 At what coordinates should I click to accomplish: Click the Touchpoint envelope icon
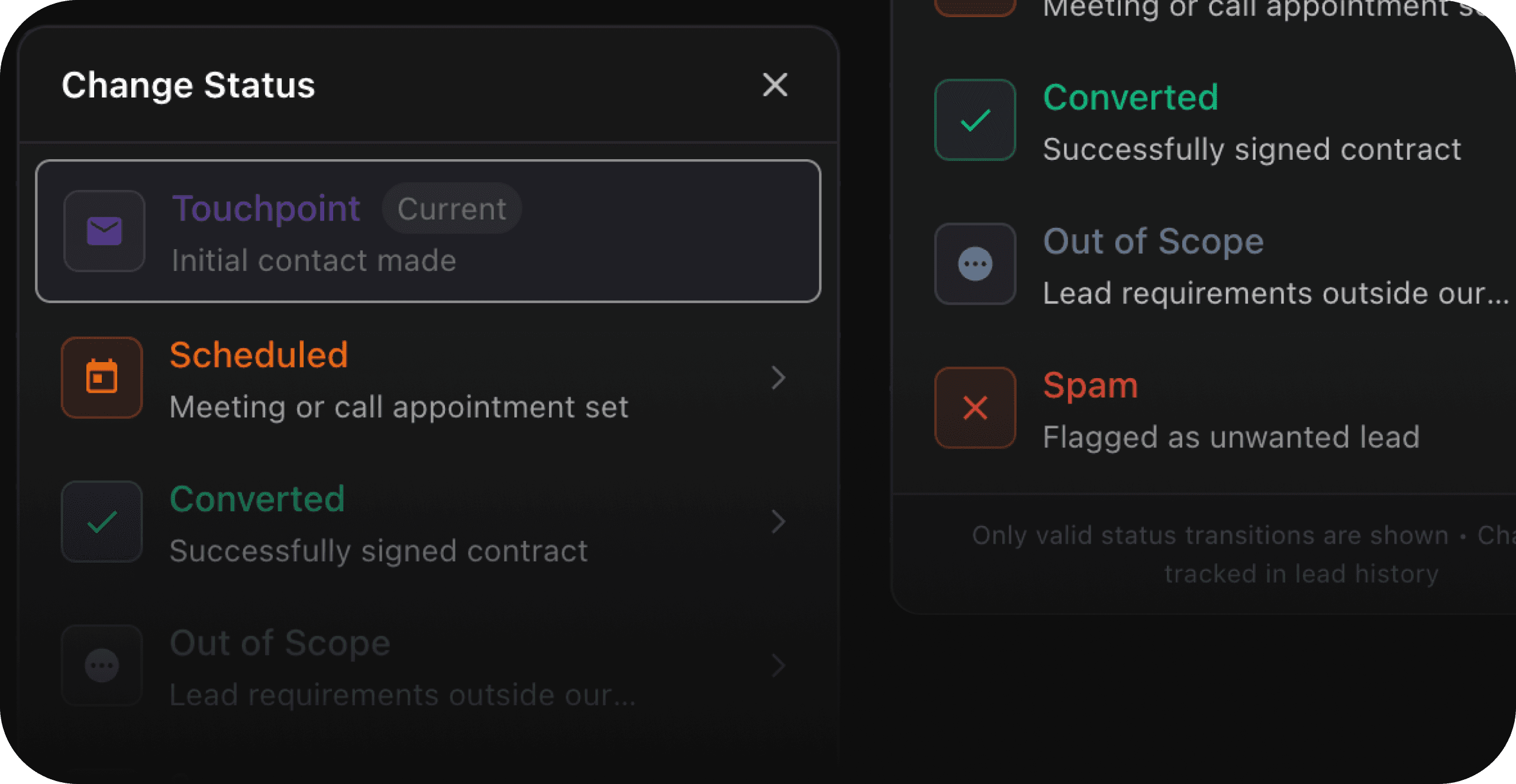104,231
